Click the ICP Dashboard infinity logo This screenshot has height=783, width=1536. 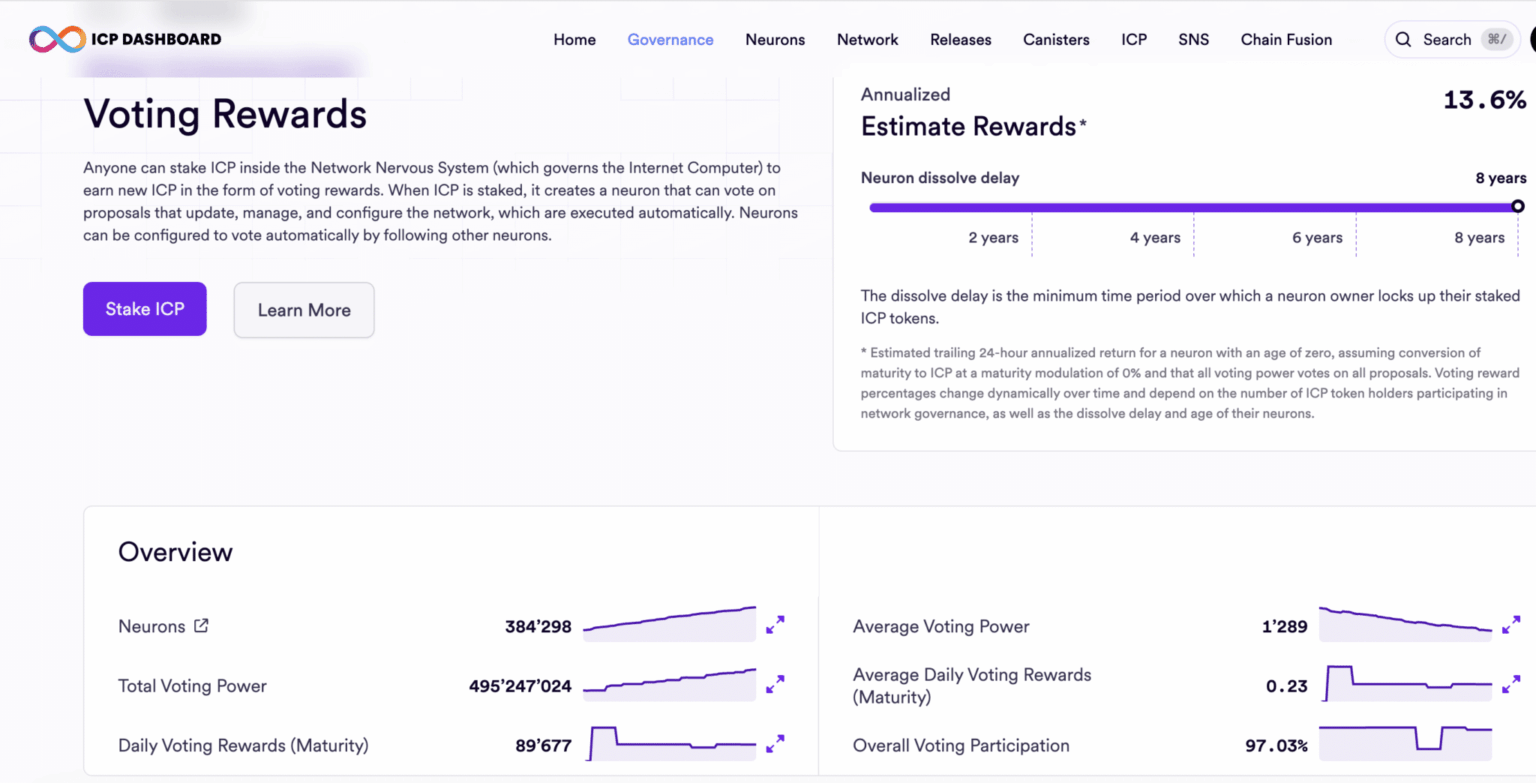point(57,40)
